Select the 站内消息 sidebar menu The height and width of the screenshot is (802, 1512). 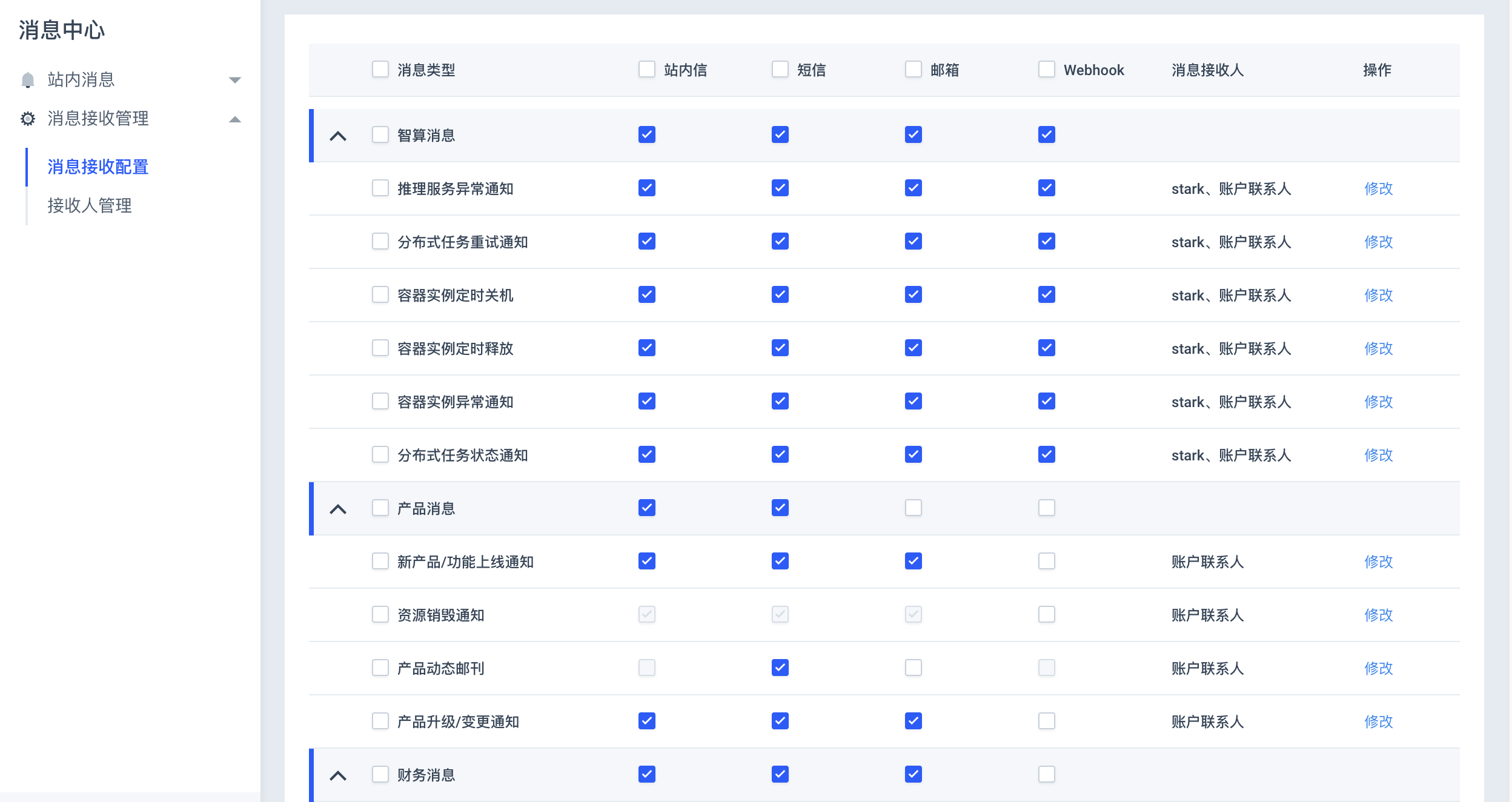(x=130, y=80)
